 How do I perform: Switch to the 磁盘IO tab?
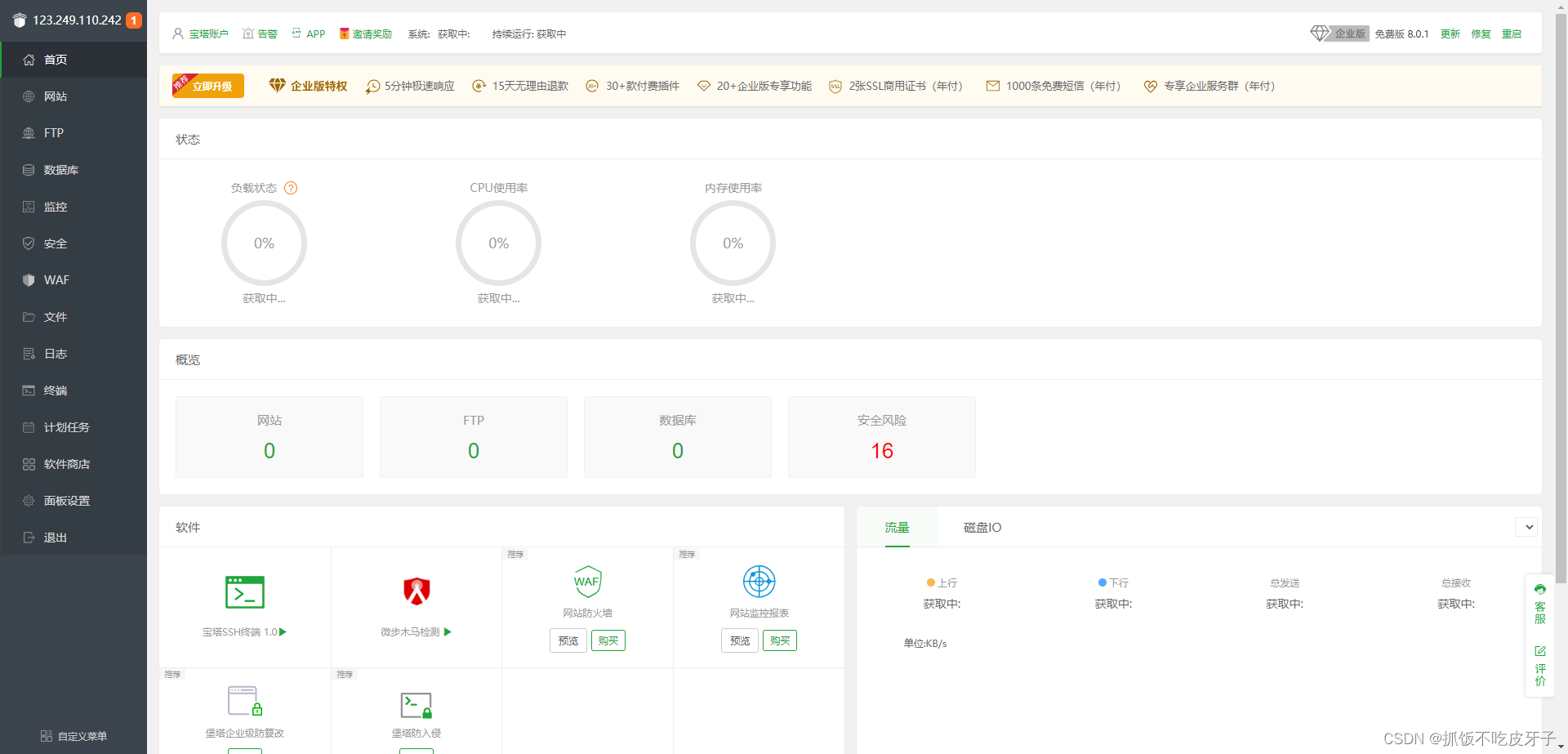point(982,528)
